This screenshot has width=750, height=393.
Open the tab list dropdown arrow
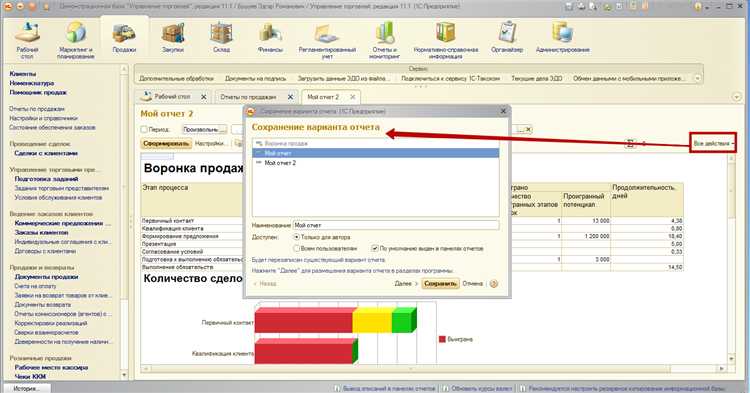point(737,97)
